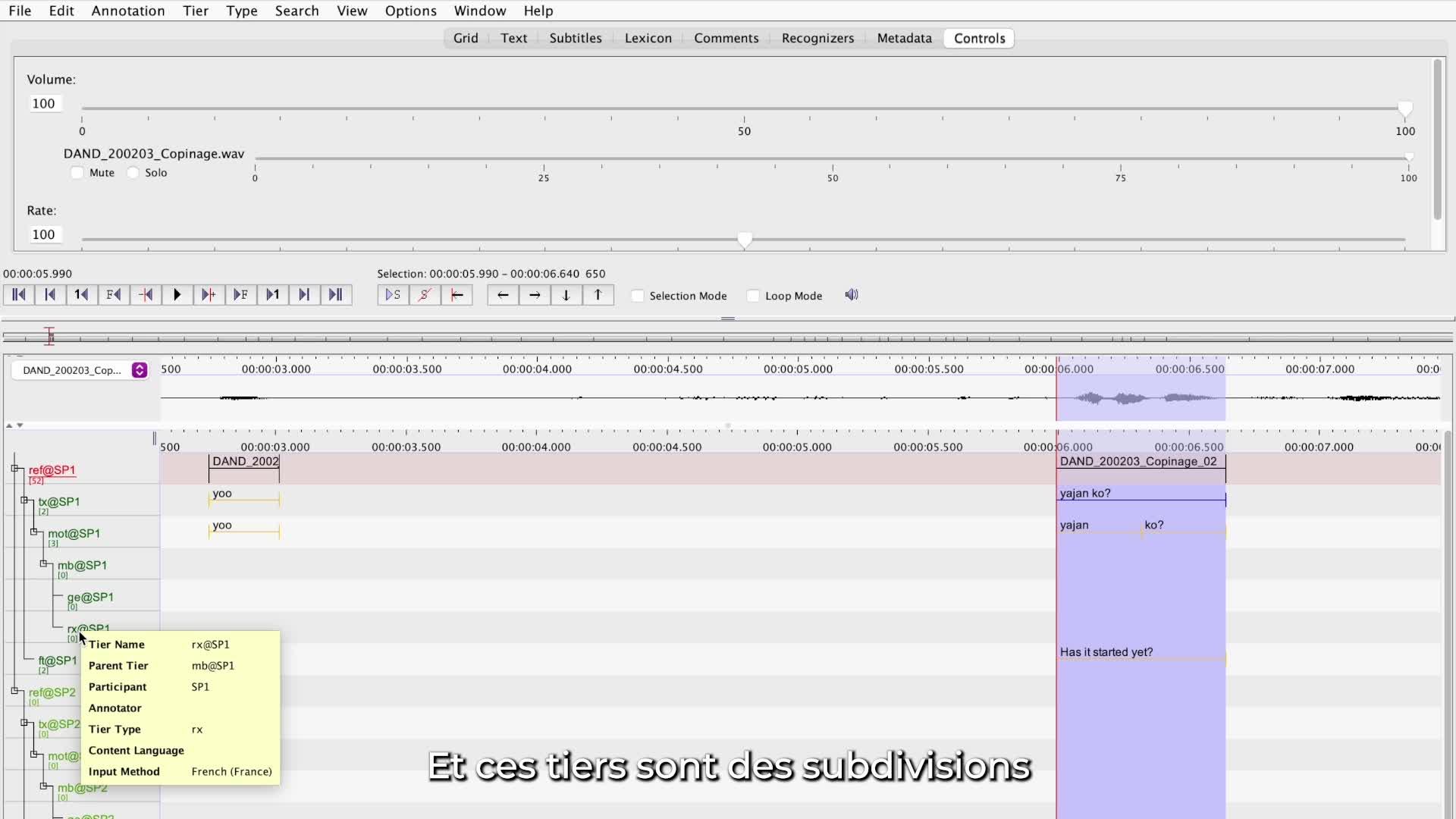The height and width of the screenshot is (819, 1456).
Task: Enable Selection Mode checkbox
Action: click(x=638, y=296)
